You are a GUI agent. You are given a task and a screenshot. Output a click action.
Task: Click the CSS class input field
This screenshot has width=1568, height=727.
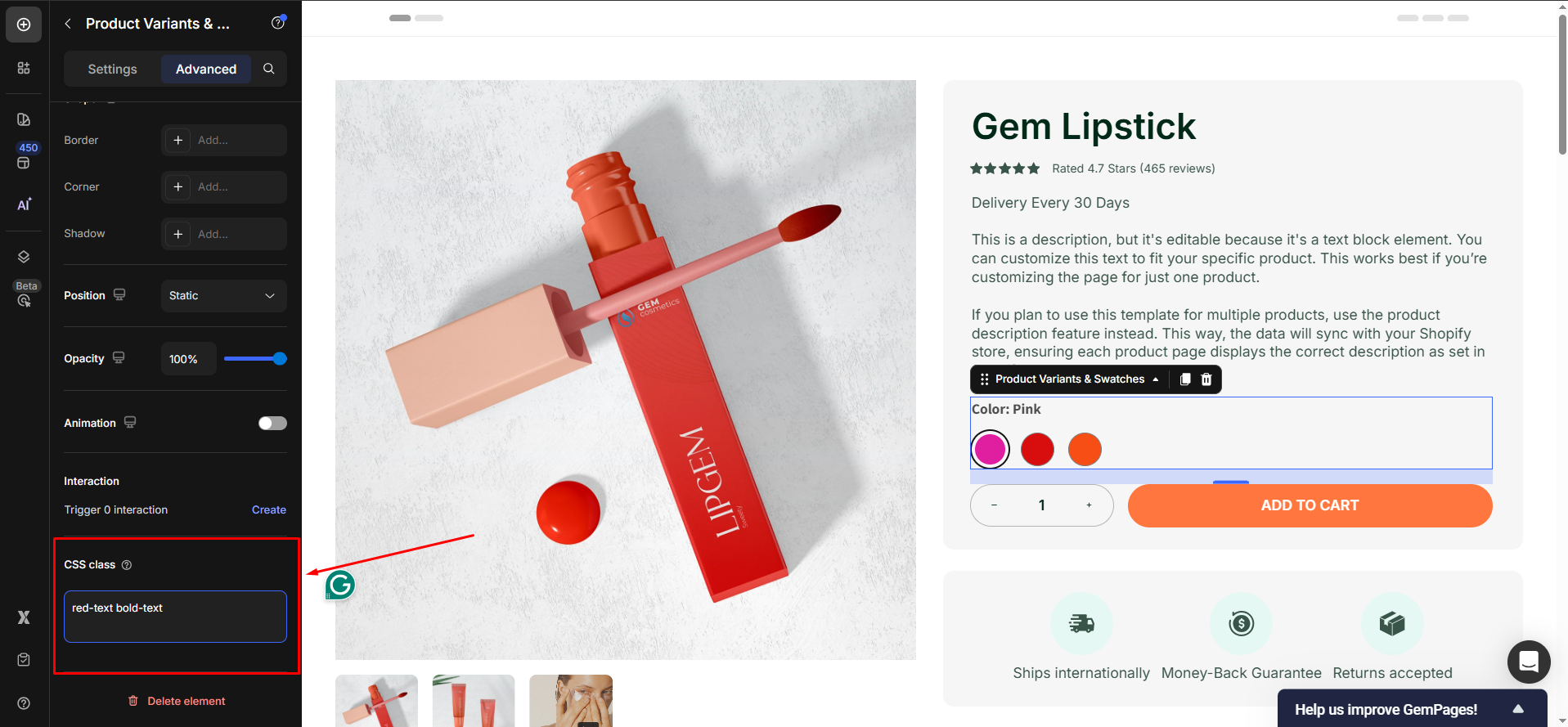coord(175,617)
